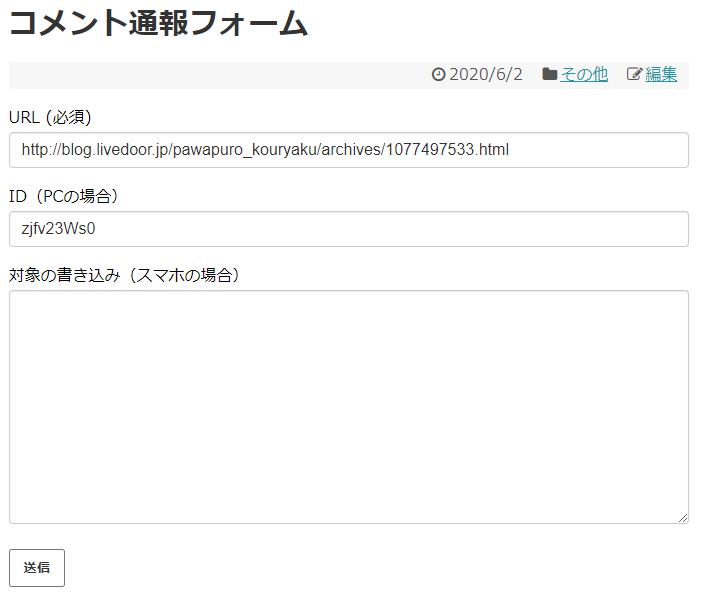Open the 編集 edit link
Image resolution: width=701 pixels, height=597 pixels.
coord(661,74)
